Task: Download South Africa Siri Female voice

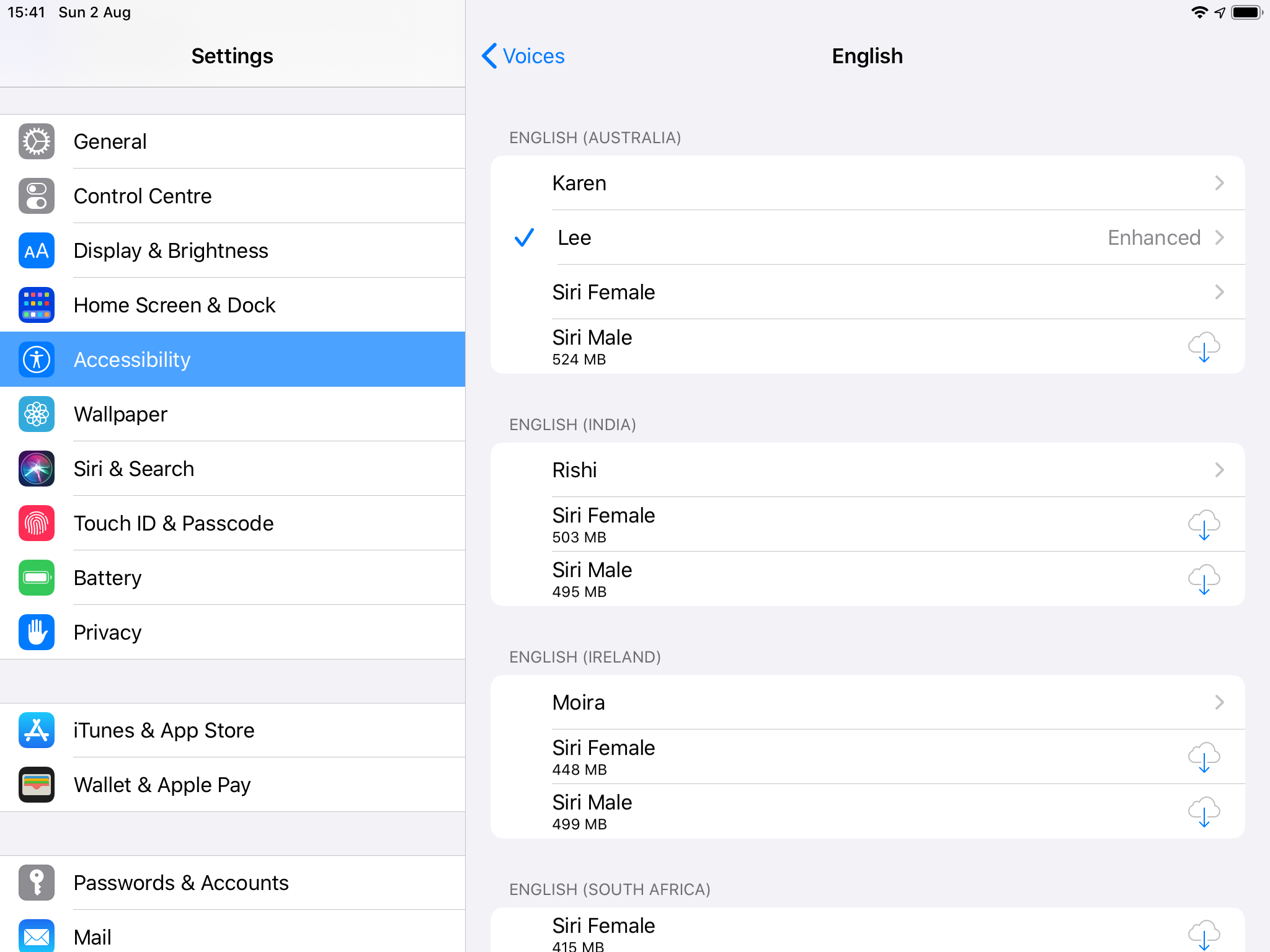Action: pyautogui.click(x=1204, y=933)
